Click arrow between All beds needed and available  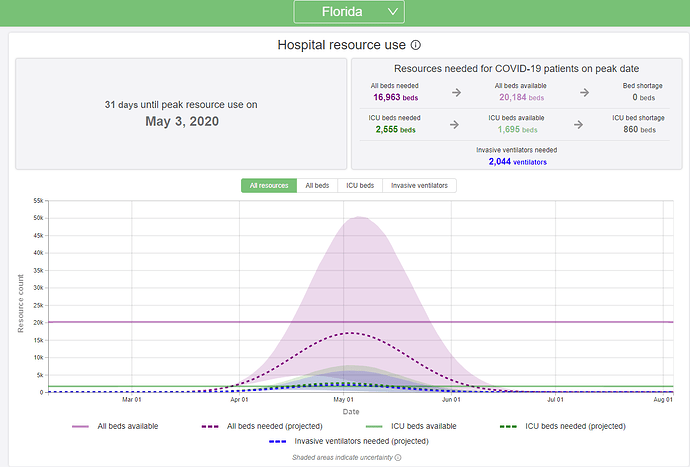(x=456, y=92)
